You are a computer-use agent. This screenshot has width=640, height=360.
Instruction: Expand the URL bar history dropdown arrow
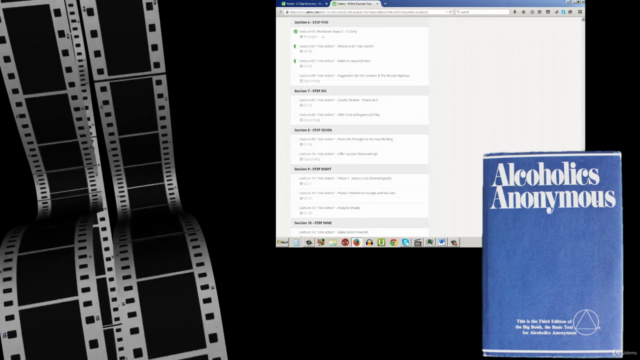click(446, 12)
